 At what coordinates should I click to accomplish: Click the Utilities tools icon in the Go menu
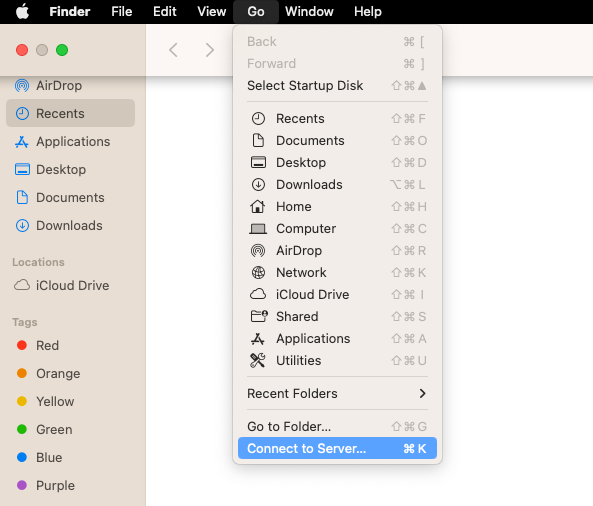click(258, 360)
